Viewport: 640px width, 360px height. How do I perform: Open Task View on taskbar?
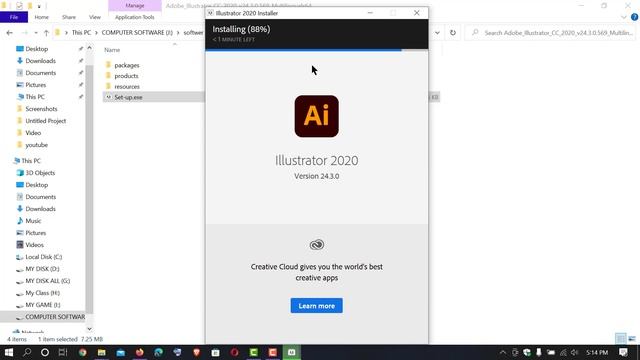click(63, 352)
